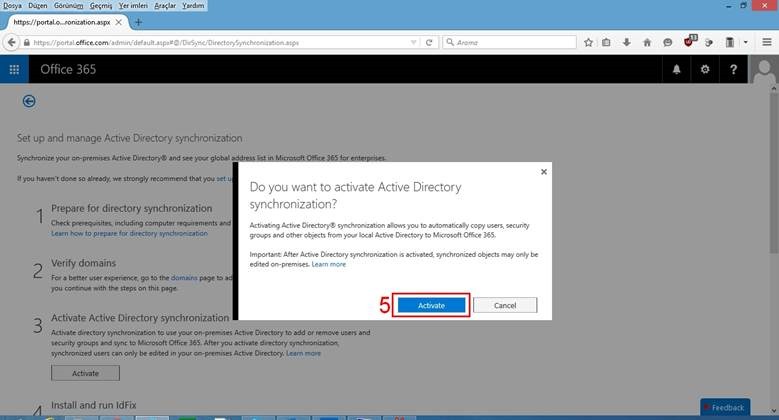The height and width of the screenshot is (420, 779).
Task: Confirm with the blue Activate button
Action: coord(431,305)
